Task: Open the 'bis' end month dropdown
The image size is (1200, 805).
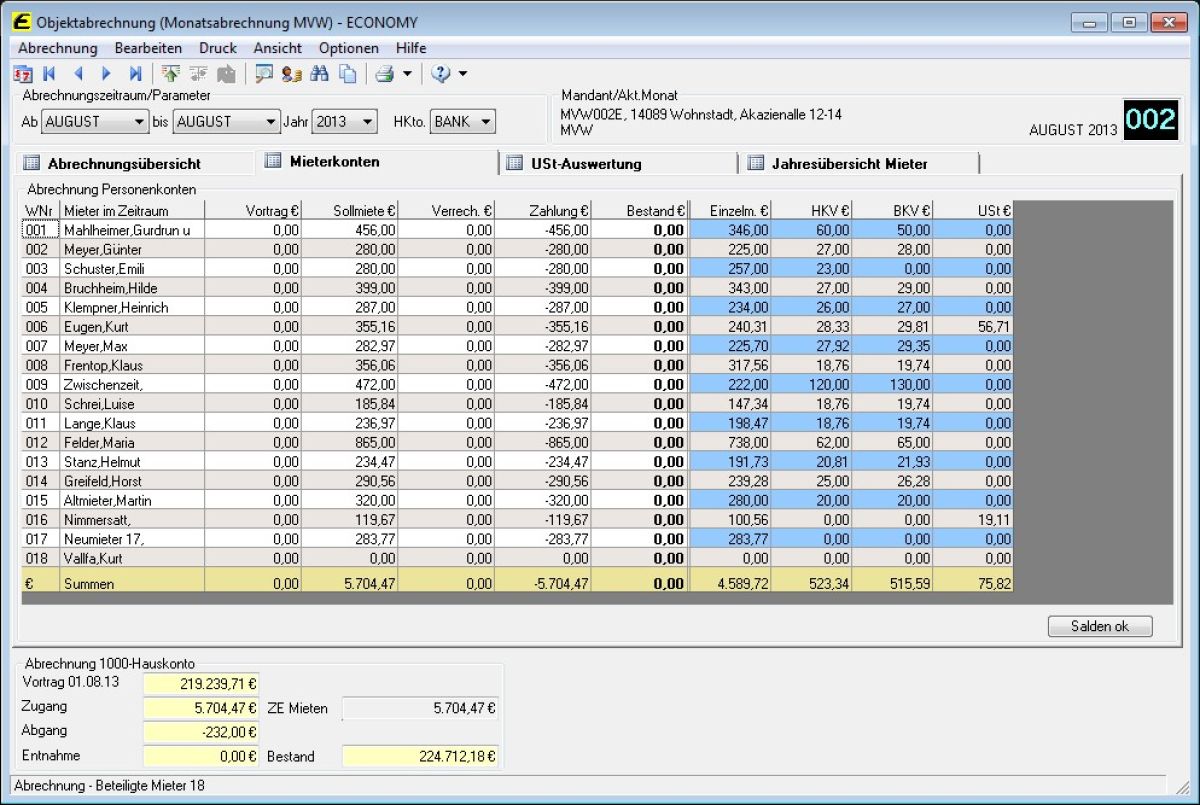Action: pyautogui.click(x=270, y=122)
